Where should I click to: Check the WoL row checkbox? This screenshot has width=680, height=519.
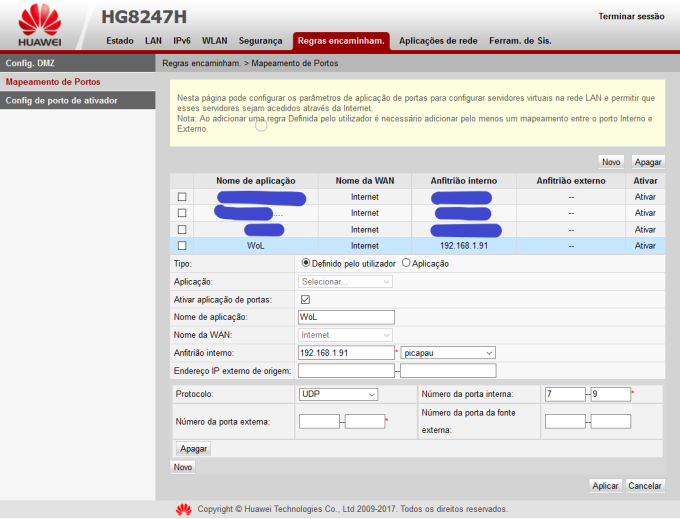[181, 245]
